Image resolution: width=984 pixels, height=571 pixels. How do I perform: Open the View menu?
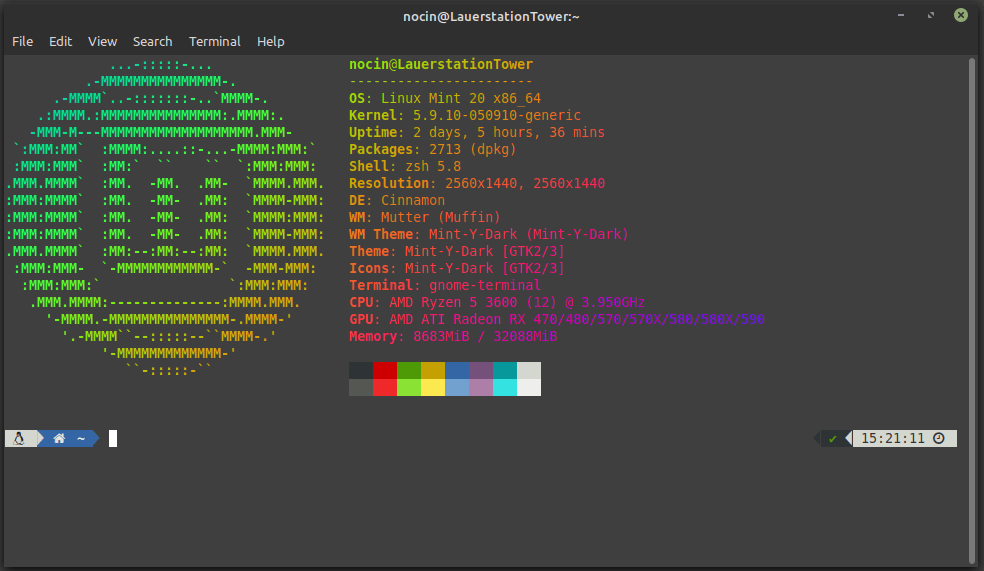102,41
